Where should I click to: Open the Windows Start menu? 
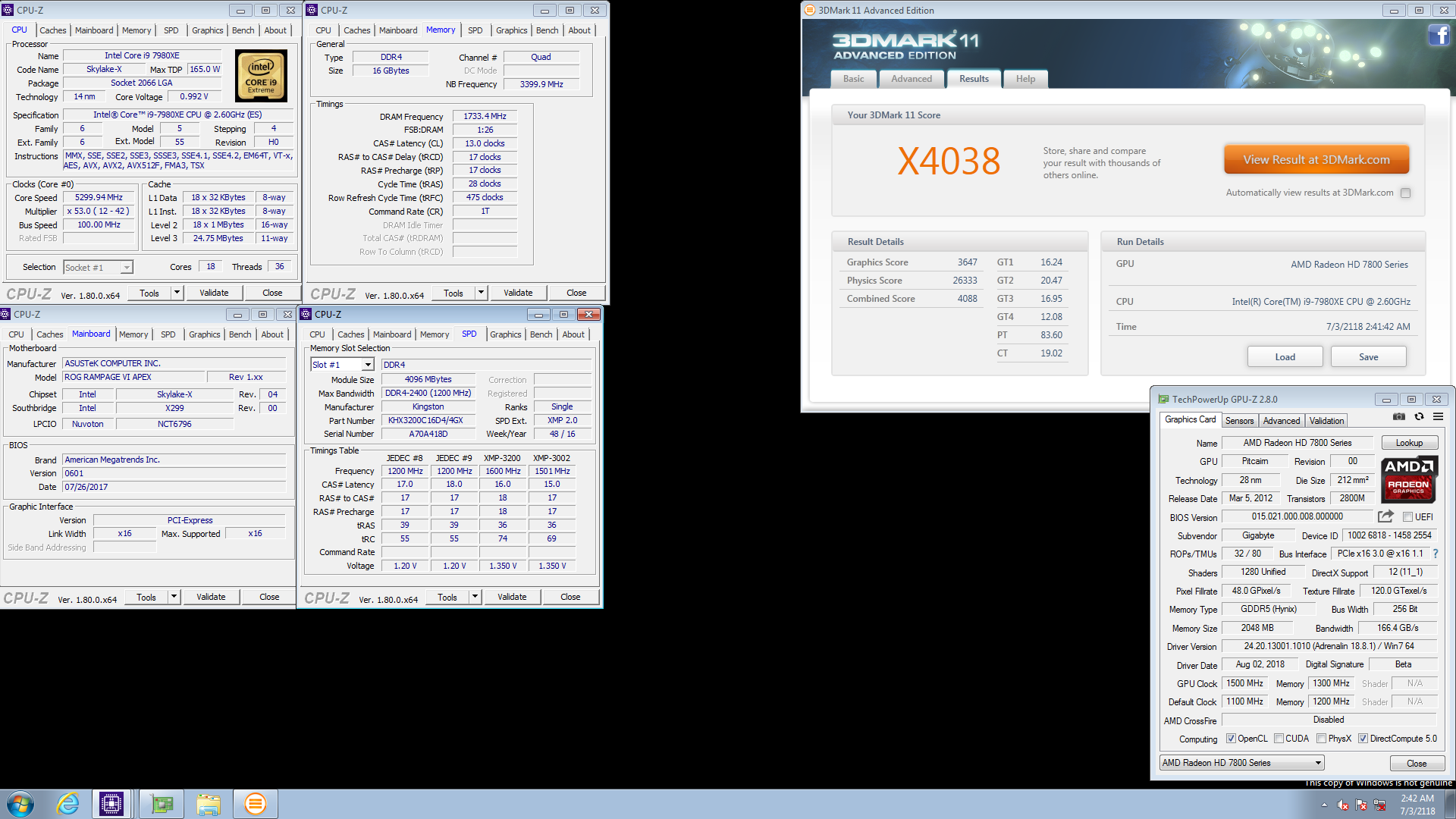(20, 804)
